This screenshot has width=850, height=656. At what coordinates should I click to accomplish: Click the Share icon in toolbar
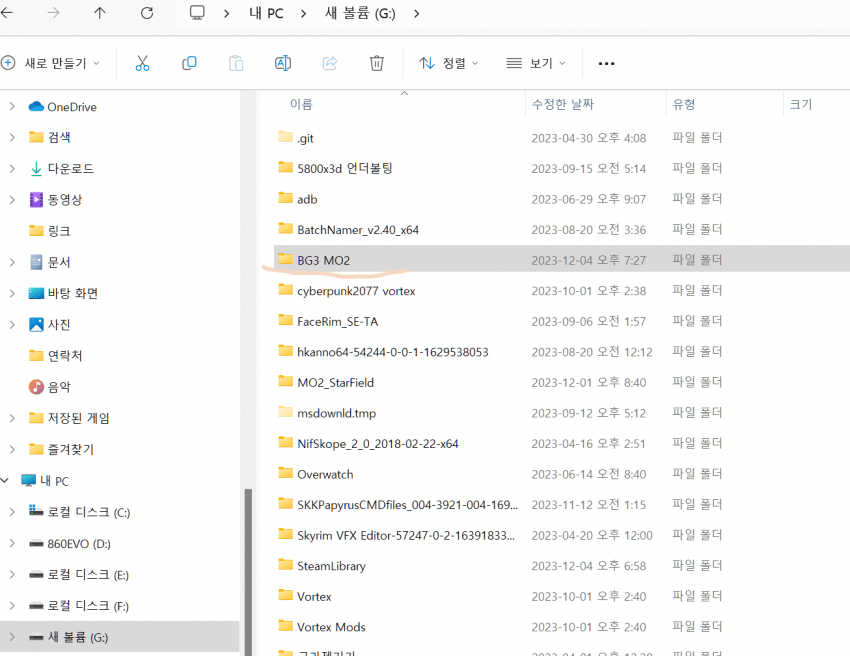point(330,63)
